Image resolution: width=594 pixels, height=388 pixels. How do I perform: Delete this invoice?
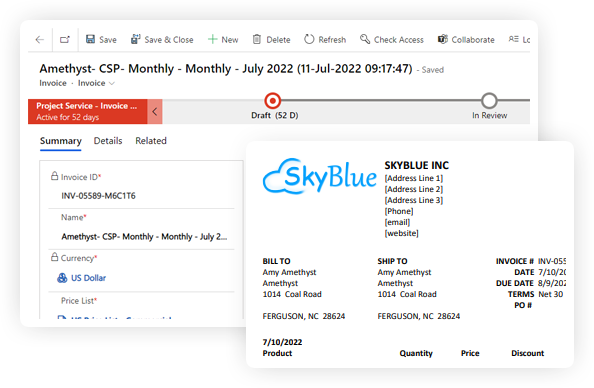point(272,39)
